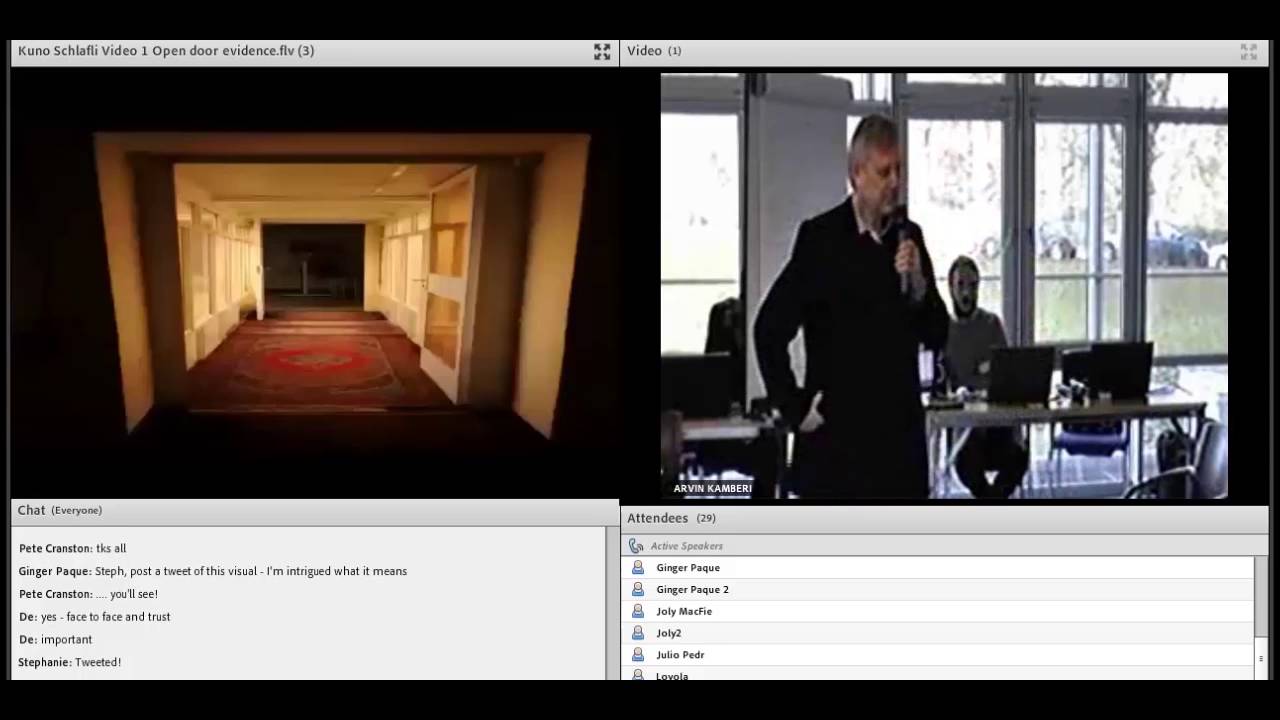The width and height of the screenshot is (1280, 720).
Task: Select attendee Ginger Paque
Action: 938,568
